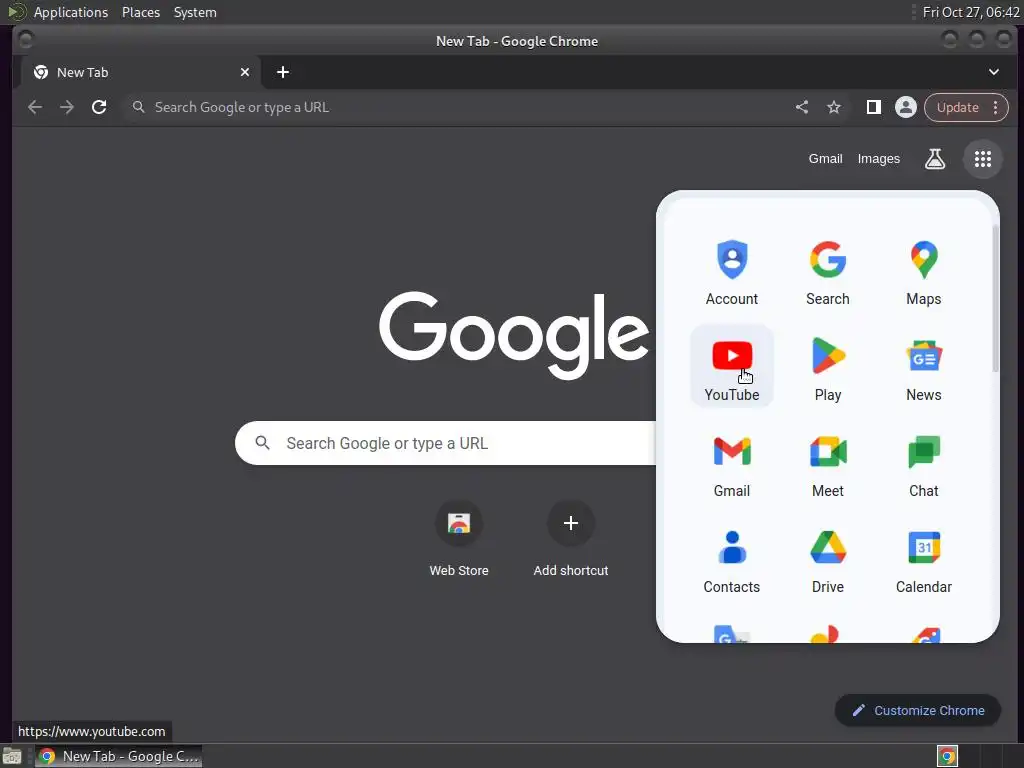Select the New Tab tab

pos(140,72)
